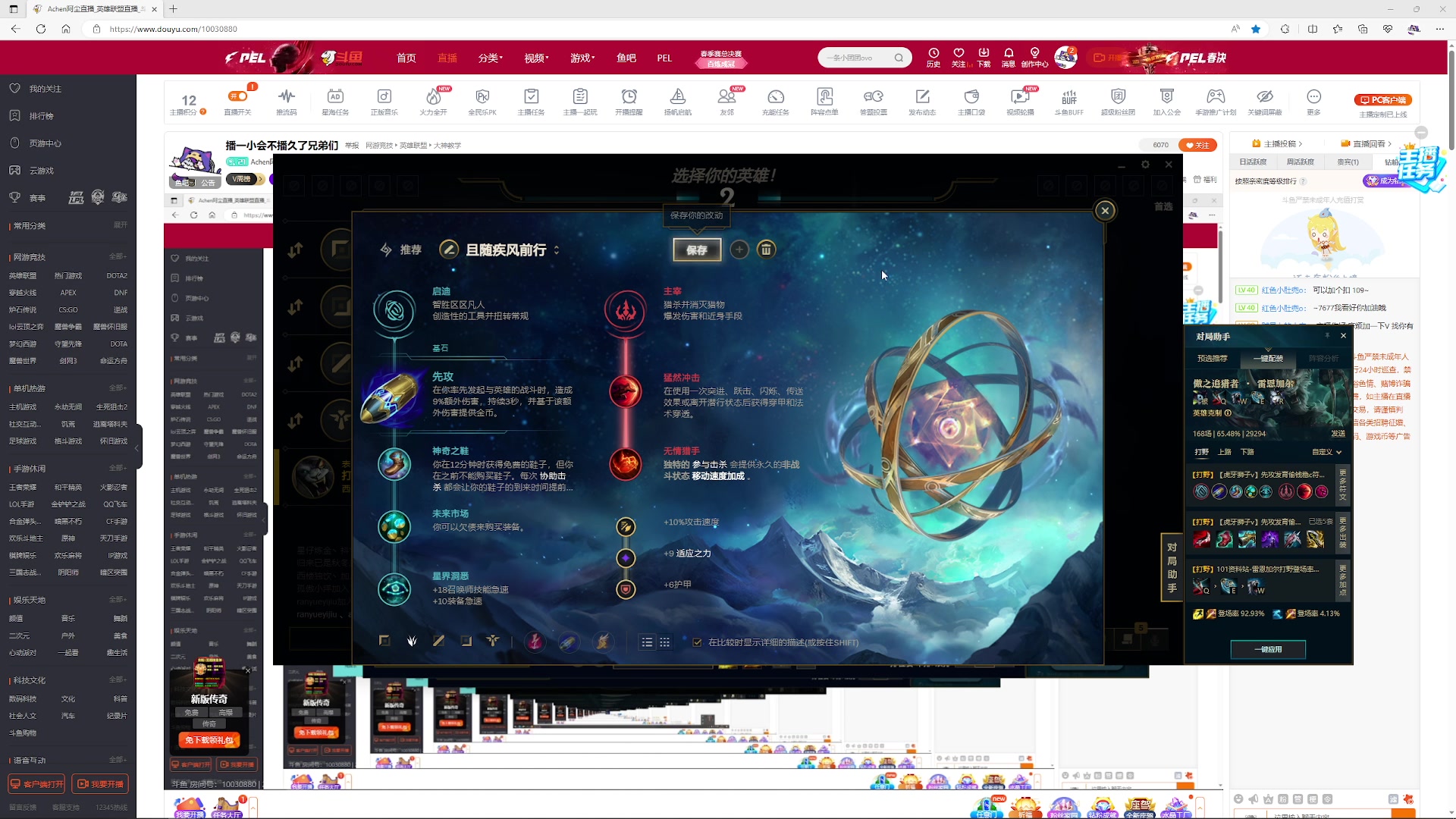Open 鱼吧 in Douyu navigation
Screen dimensions: 1456x819
(626, 58)
